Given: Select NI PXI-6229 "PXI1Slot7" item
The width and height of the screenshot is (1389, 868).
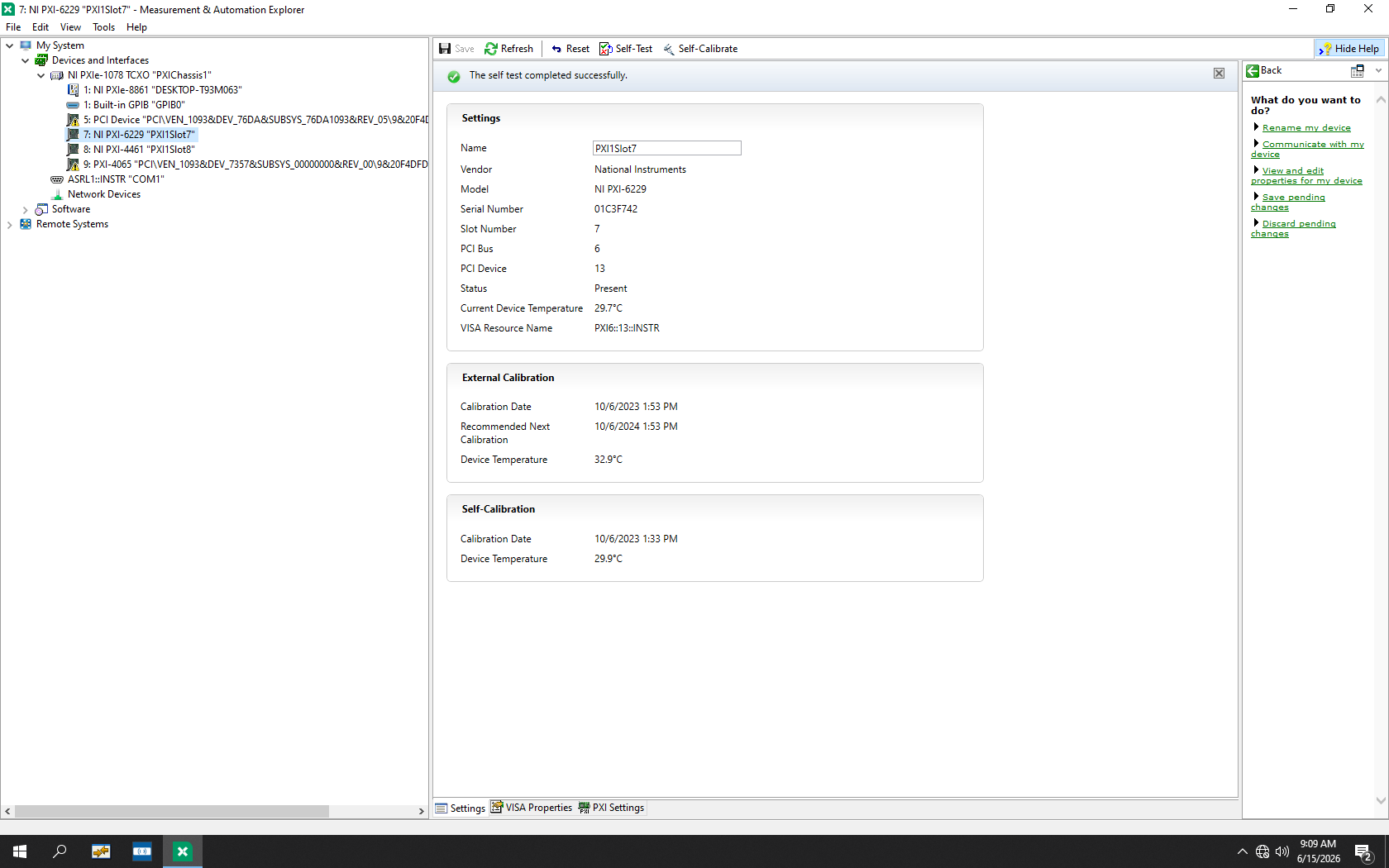Looking at the screenshot, I should [139, 135].
